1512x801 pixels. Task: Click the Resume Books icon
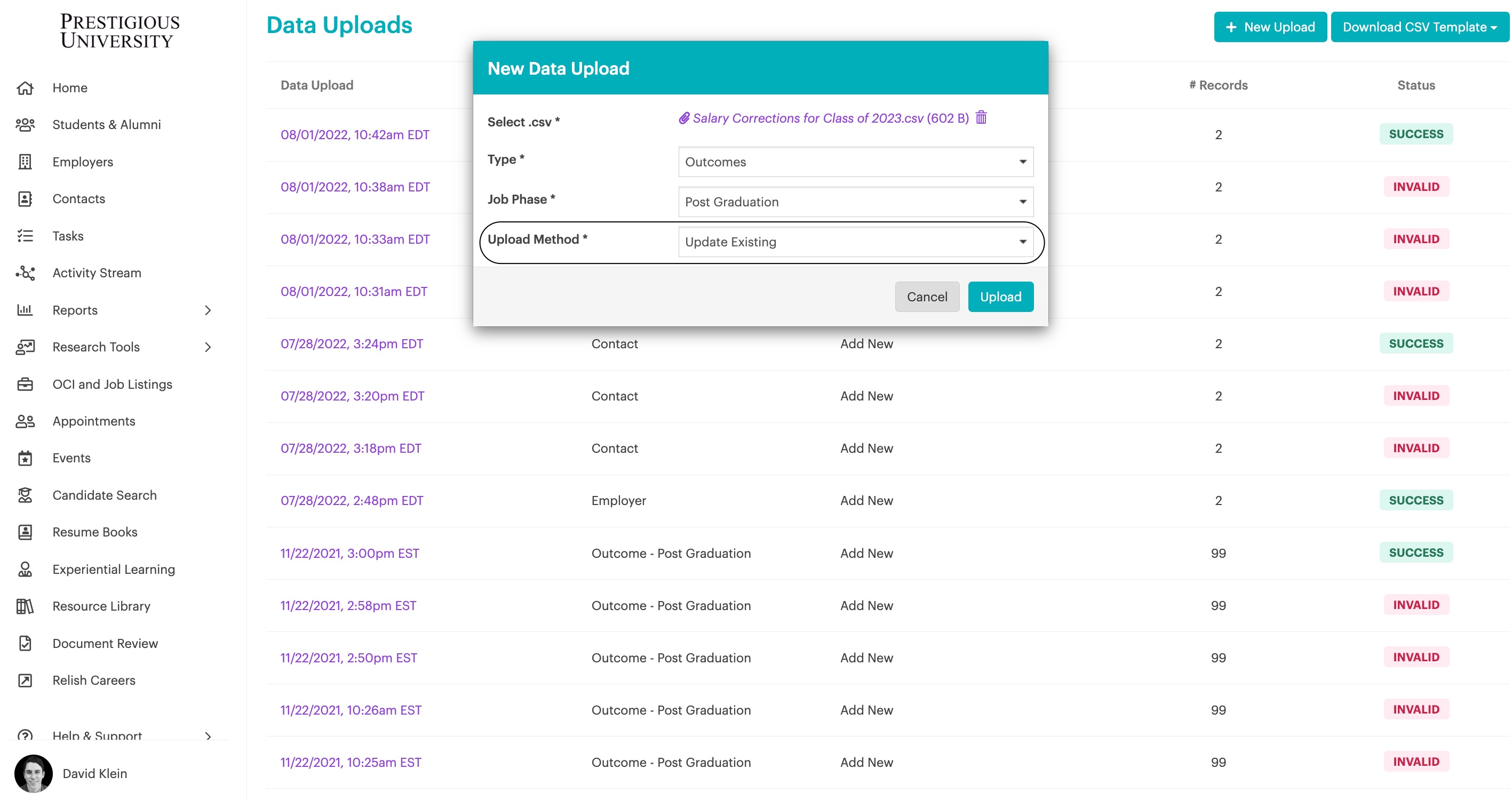25,532
